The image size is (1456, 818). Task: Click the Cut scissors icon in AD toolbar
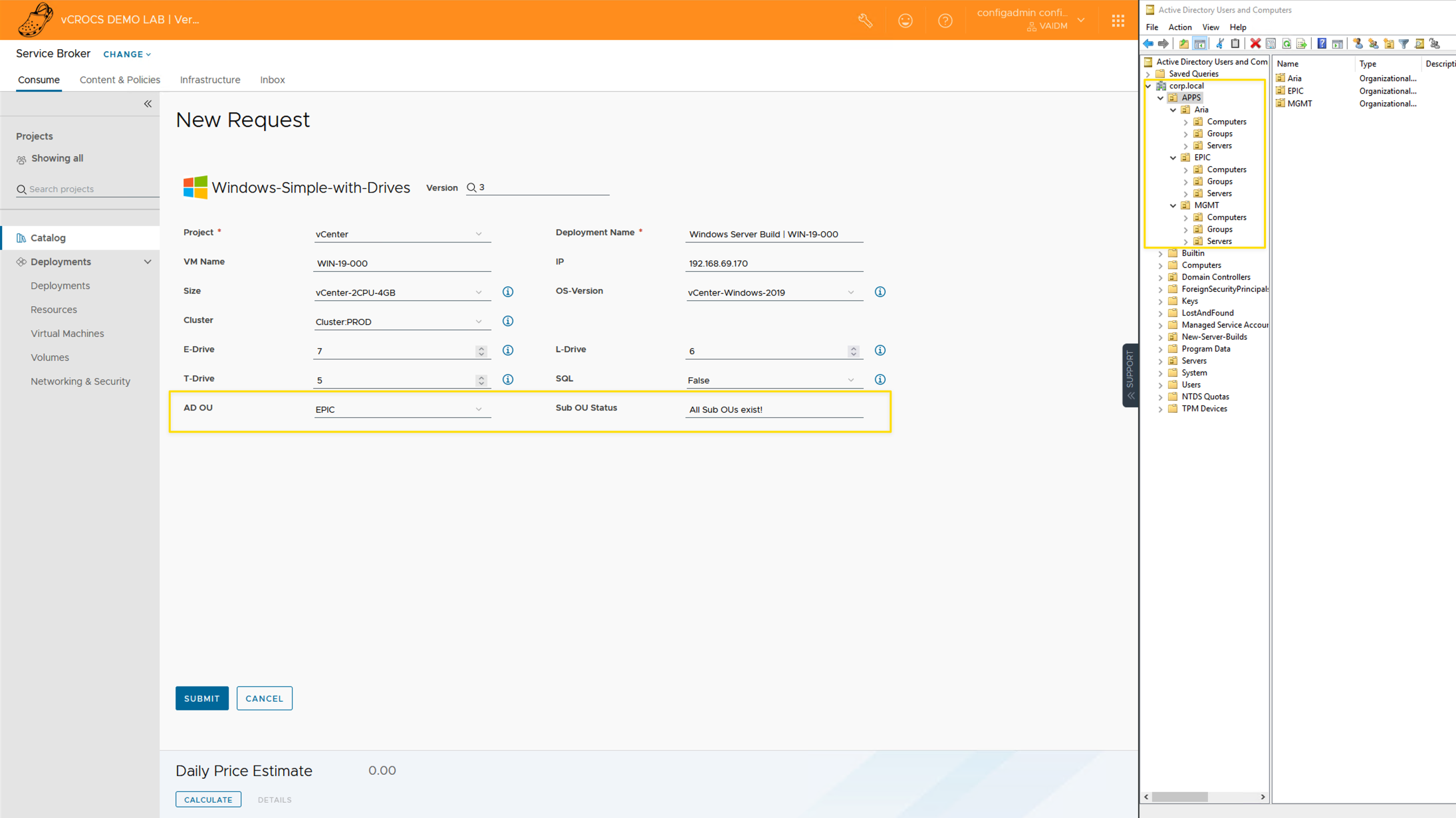1219,44
